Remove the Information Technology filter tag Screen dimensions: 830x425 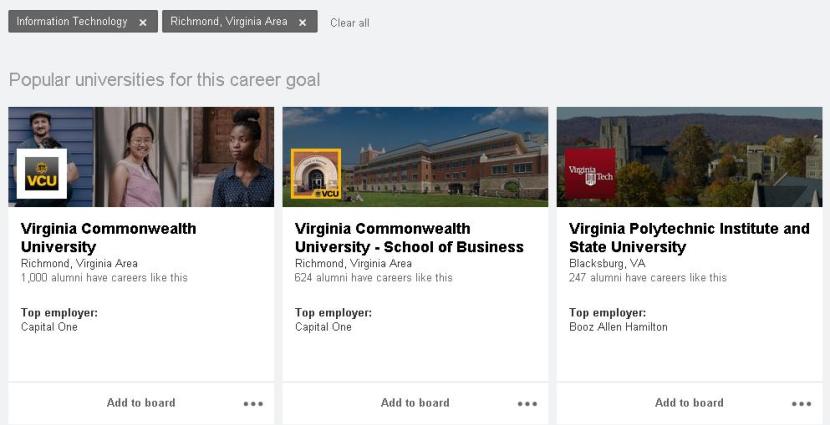click(143, 22)
